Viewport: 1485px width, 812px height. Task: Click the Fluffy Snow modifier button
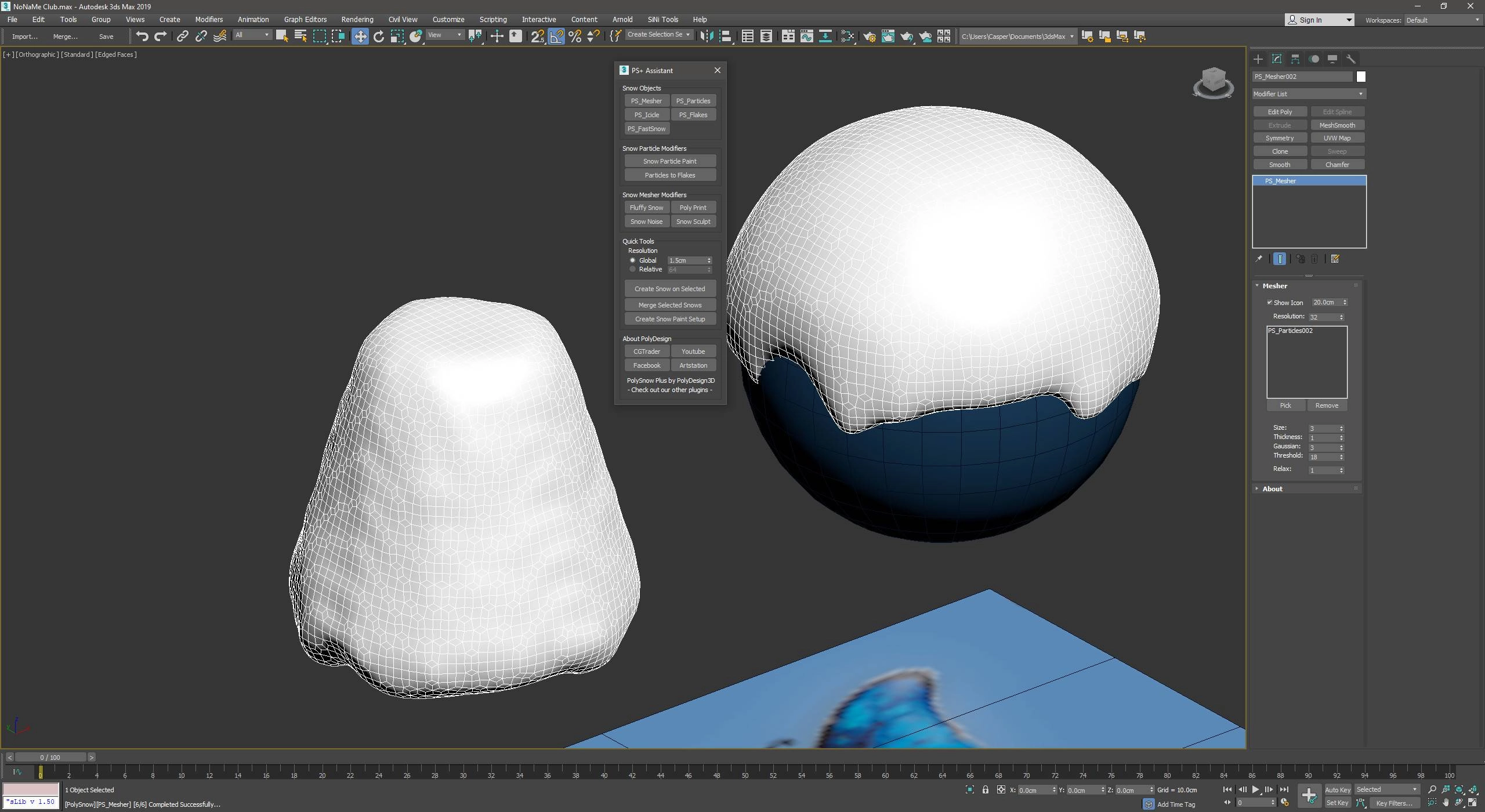coord(646,207)
